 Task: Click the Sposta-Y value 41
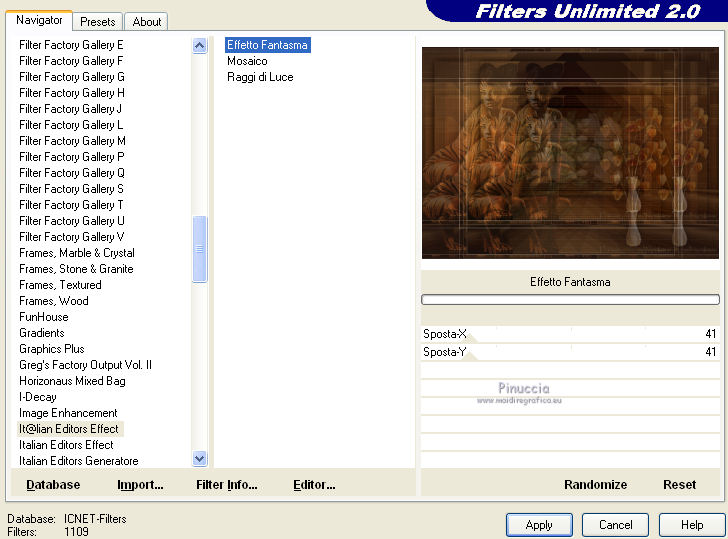tap(710, 352)
